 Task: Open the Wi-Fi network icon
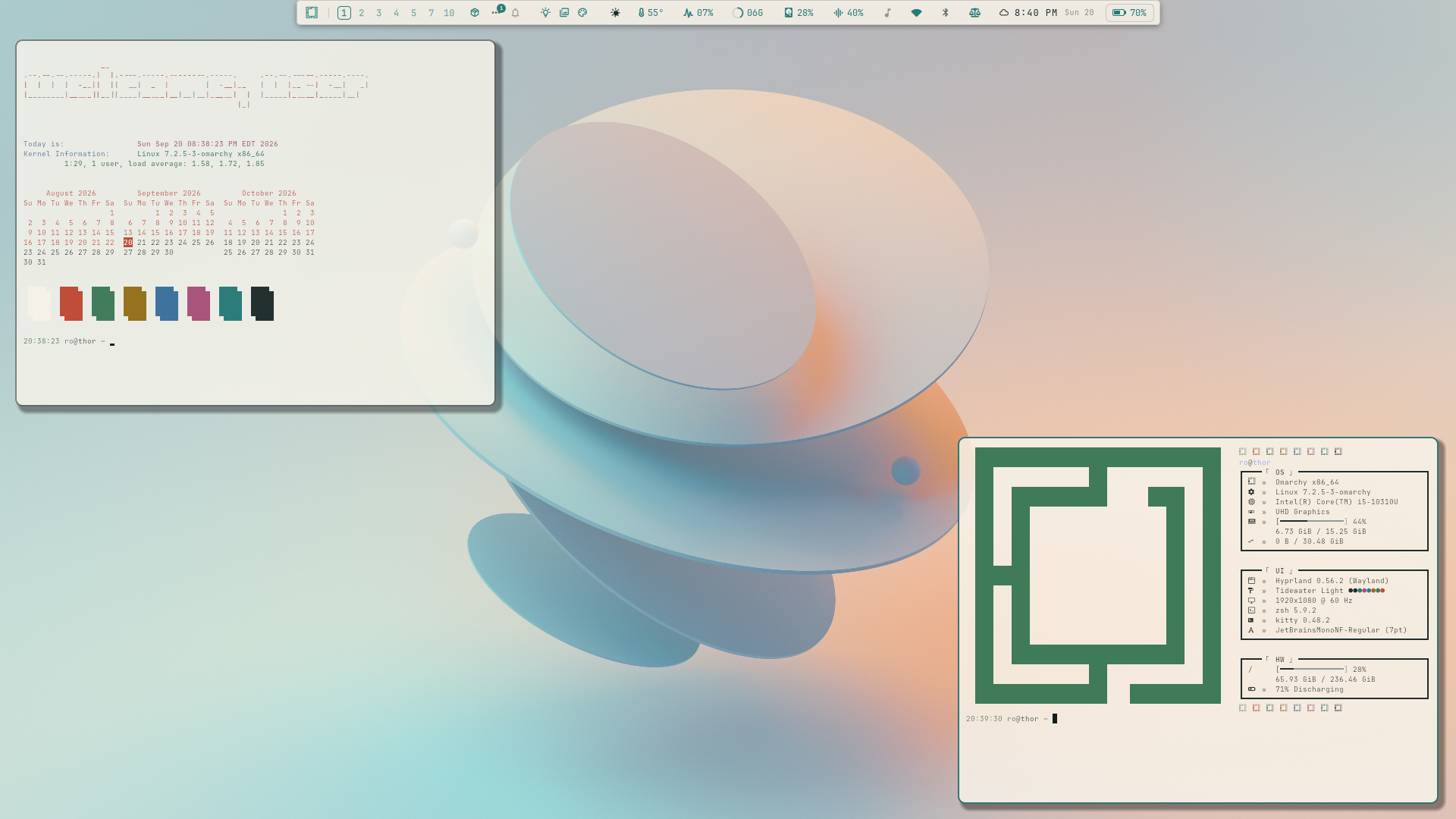pos(917,13)
